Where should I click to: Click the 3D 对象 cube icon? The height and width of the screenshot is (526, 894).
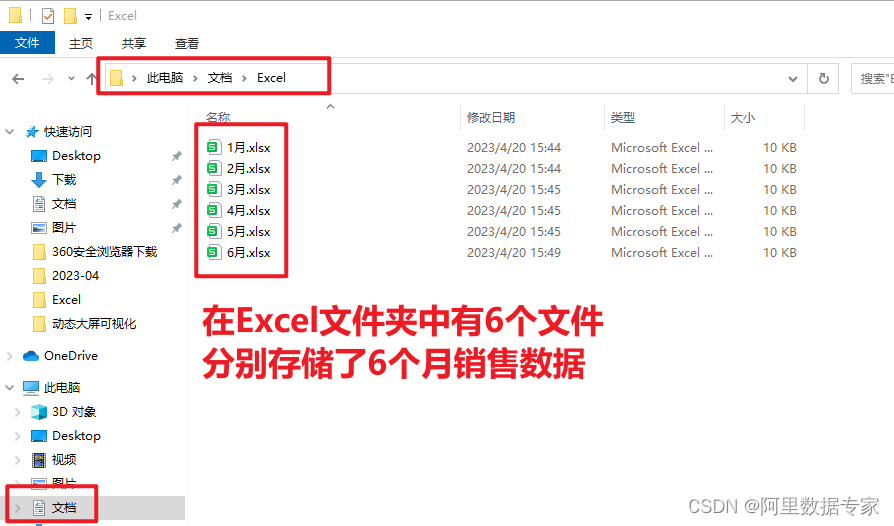click(39, 411)
